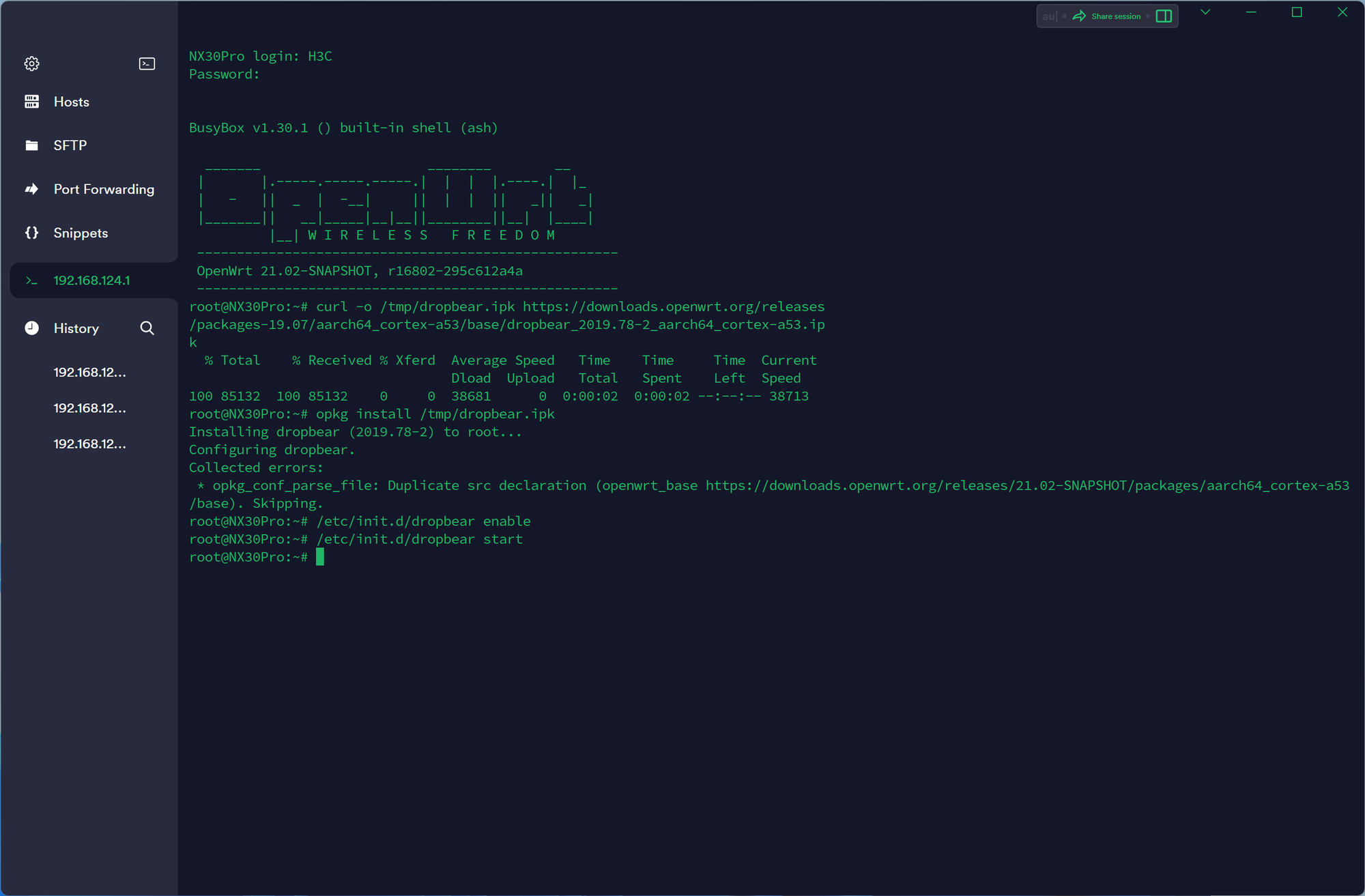Image resolution: width=1365 pixels, height=896 pixels.
Task: Expand first 192.168.12... history entry
Action: point(91,372)
